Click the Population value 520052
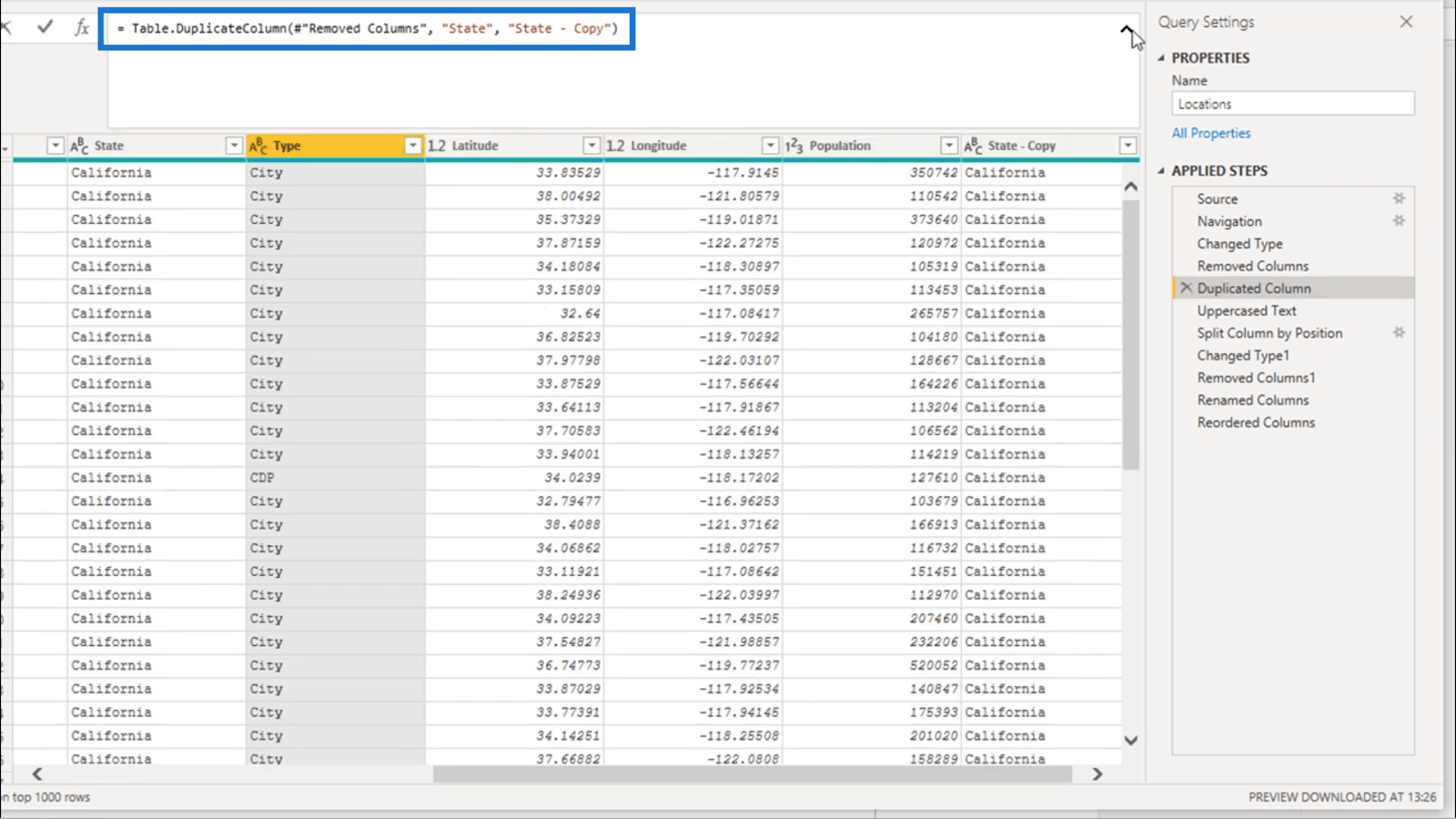 (934, 665)
